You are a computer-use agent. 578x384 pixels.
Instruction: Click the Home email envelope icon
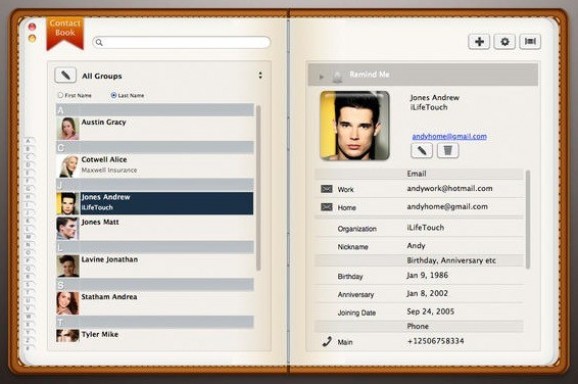[327, 207]
